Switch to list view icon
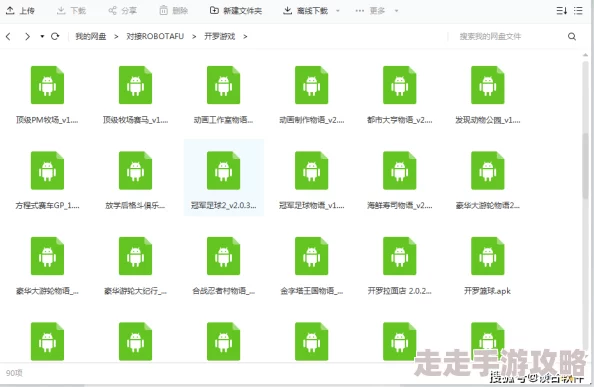 coord(578,11)
